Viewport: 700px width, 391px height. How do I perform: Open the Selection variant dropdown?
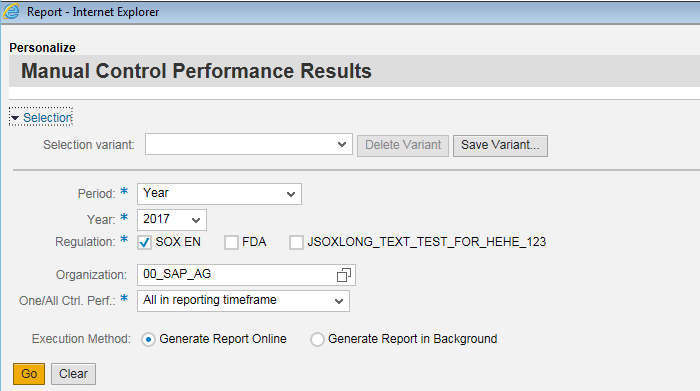tap(249, 144)
